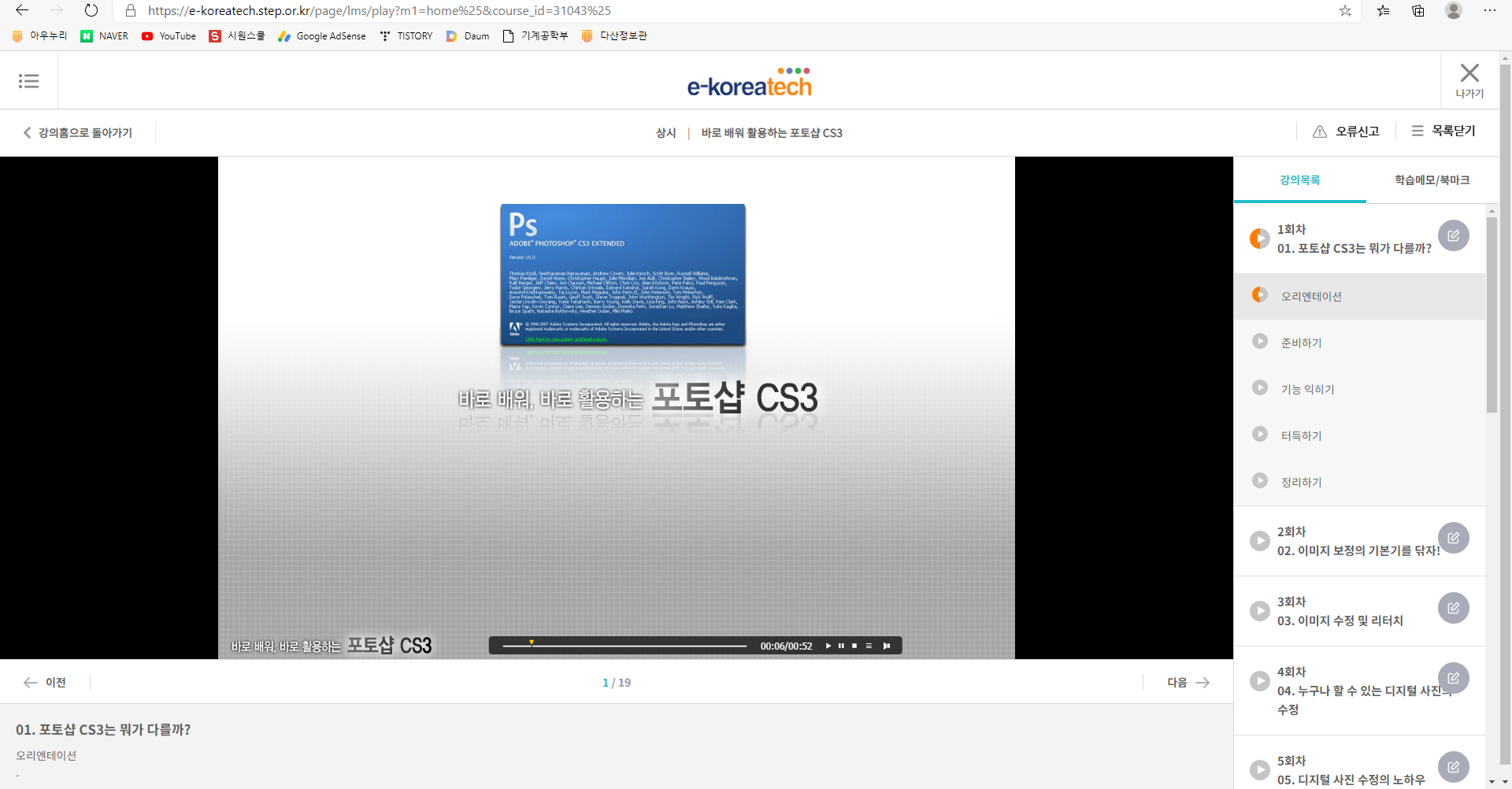Go to next page with 다음

click(1188, 682)
